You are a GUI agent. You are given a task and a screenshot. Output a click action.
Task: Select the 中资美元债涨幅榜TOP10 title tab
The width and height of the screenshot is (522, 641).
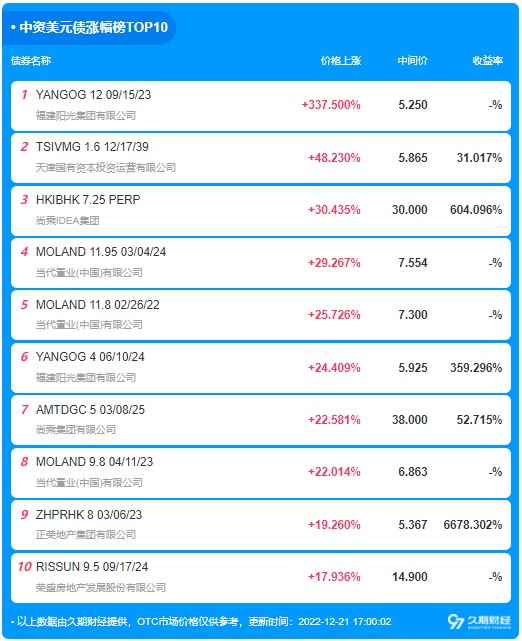point(89,27)
